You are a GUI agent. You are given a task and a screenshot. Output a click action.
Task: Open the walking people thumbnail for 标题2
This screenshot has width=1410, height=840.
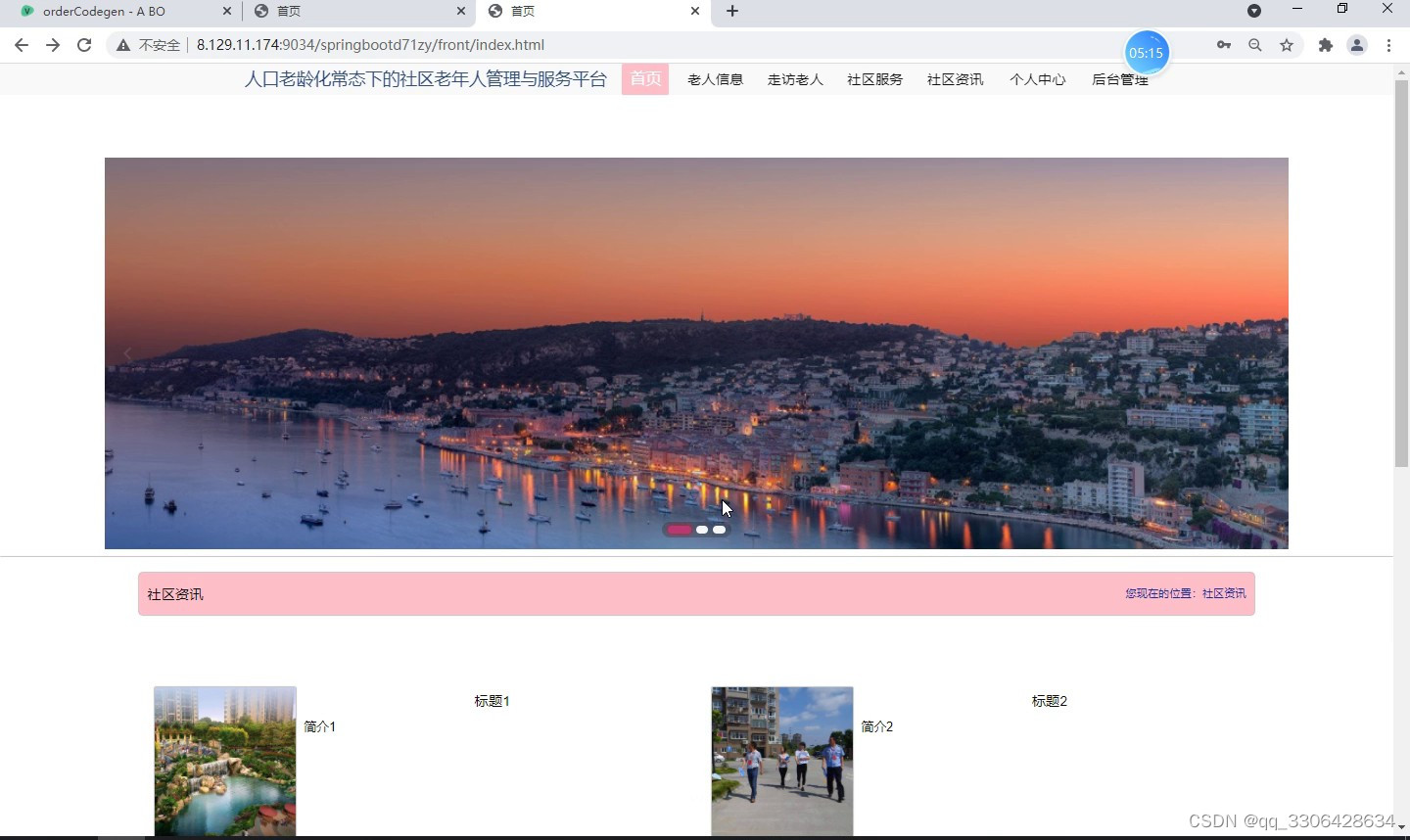(782, 762)
